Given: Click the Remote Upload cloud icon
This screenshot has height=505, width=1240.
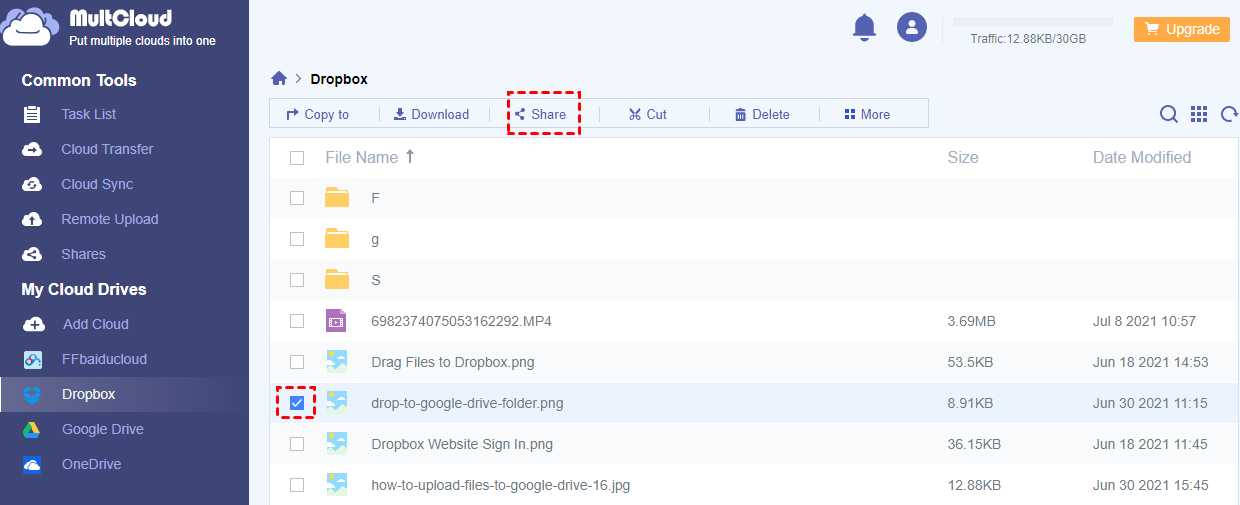Looking at the screenshot, I should (32, 219).
